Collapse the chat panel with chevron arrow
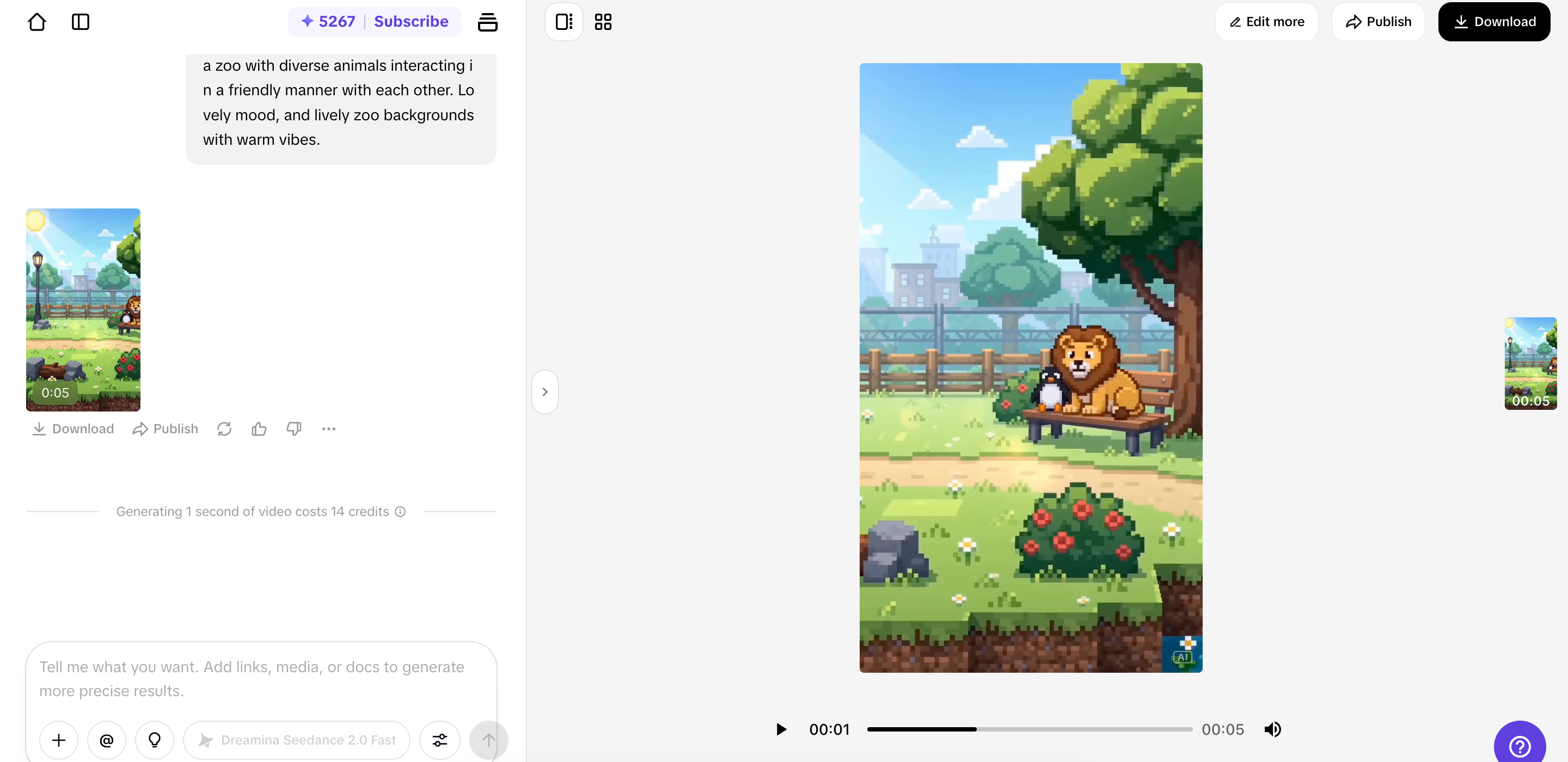 (x=545, y=392)
